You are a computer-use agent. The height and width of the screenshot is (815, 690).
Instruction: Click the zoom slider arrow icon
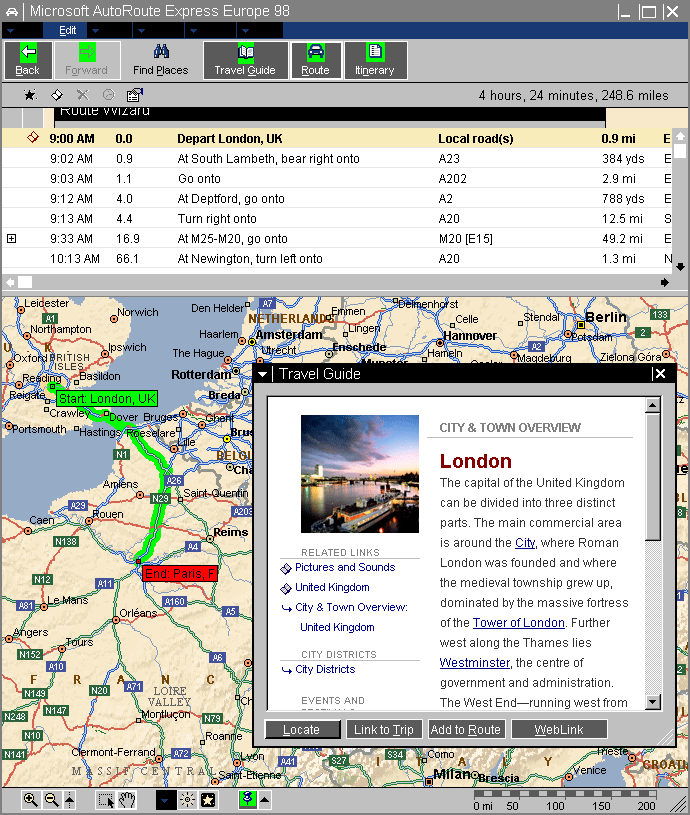(70, 800)
